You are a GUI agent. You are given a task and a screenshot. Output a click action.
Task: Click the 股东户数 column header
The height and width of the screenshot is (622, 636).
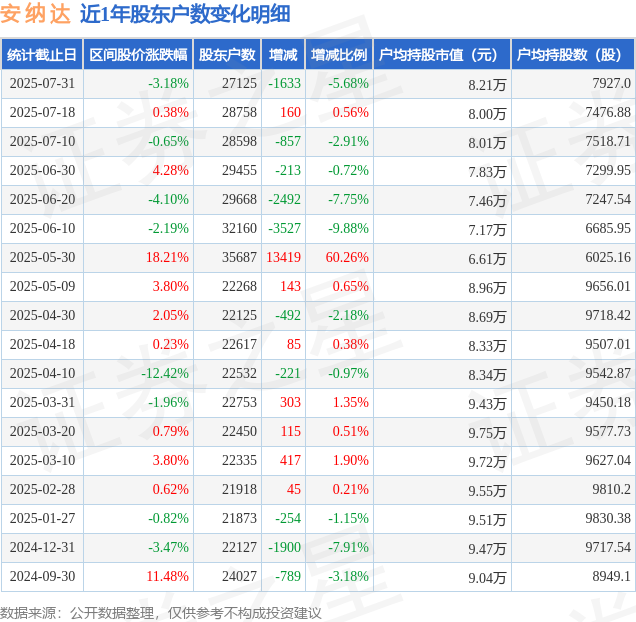click(x=227, y=54)
